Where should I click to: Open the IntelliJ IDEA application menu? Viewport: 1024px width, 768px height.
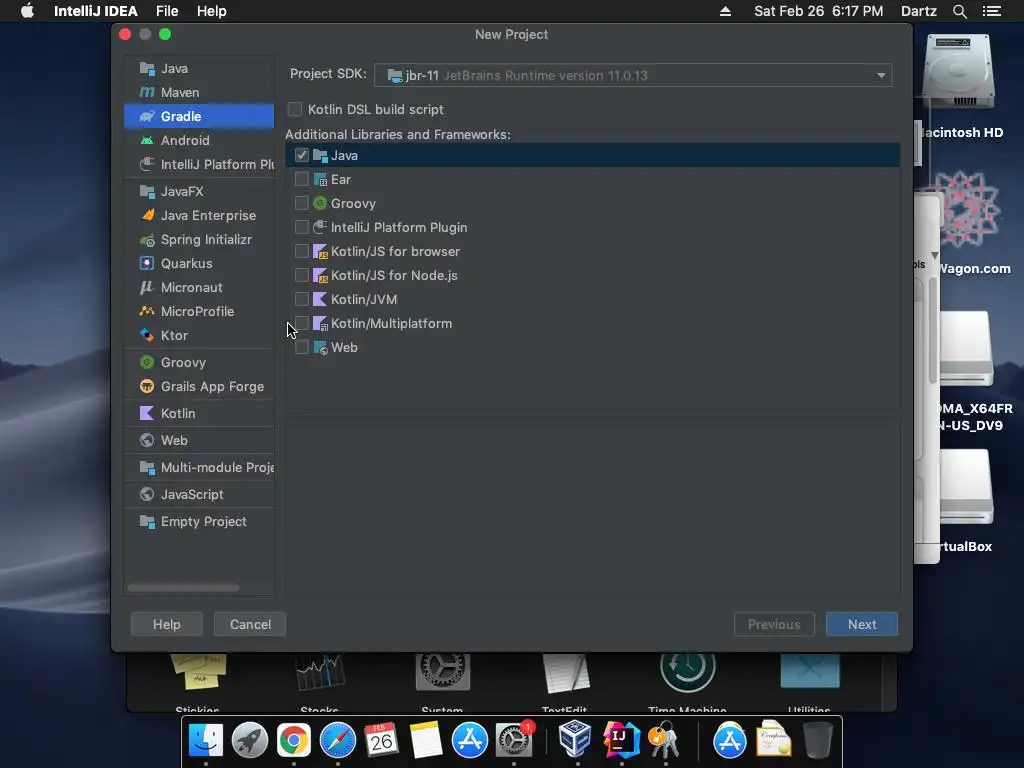tap(95, 11)
